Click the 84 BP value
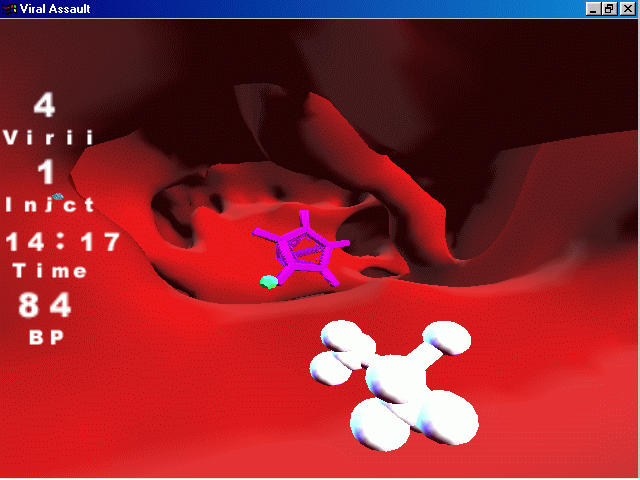The width and height of the screenshot is (640, 480). point(46,305)
